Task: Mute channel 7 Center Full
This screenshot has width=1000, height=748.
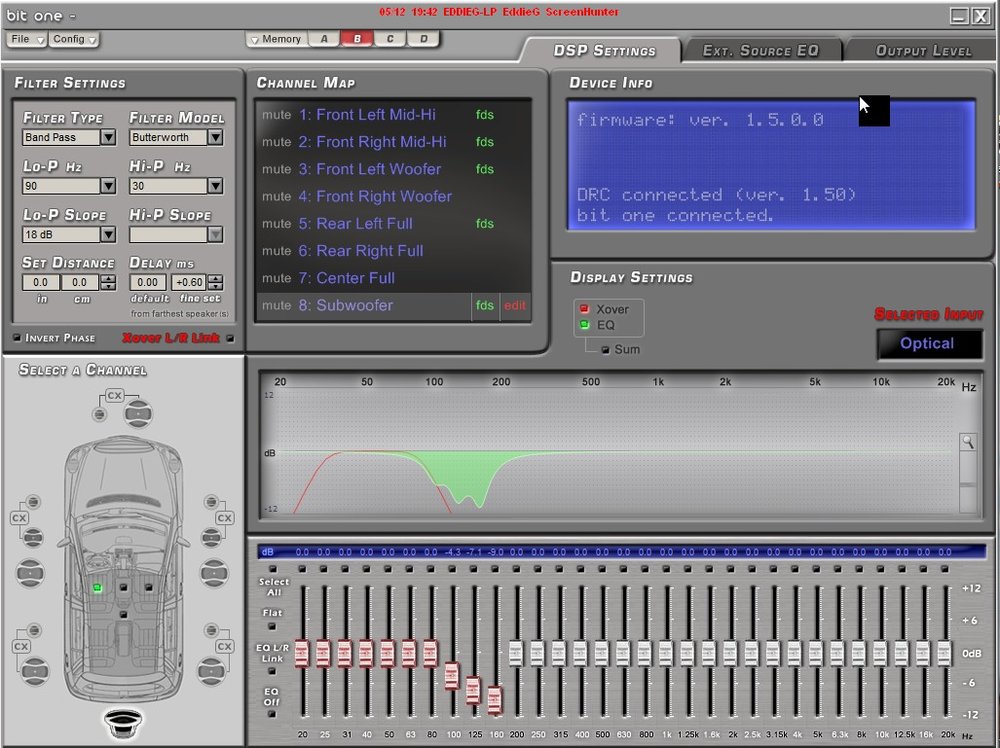Action: [x=276, y=278]
